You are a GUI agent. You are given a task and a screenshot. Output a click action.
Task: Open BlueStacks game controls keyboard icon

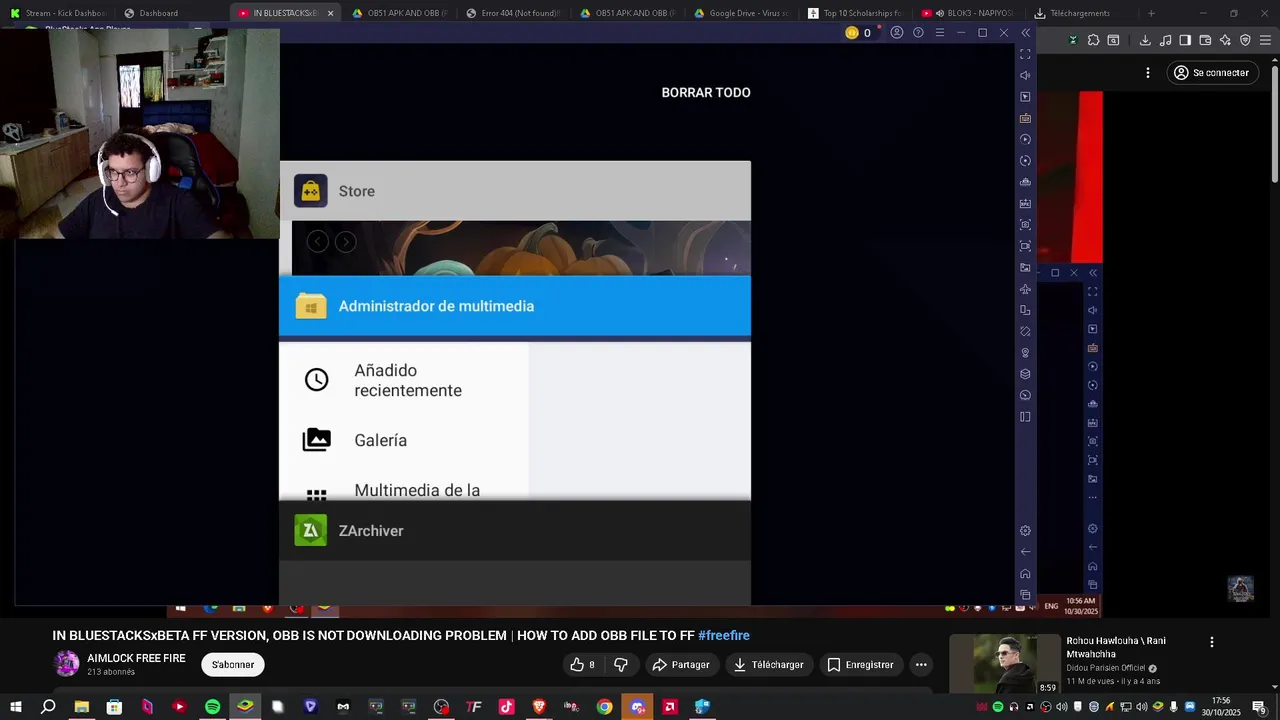(x=1025, y=118)
